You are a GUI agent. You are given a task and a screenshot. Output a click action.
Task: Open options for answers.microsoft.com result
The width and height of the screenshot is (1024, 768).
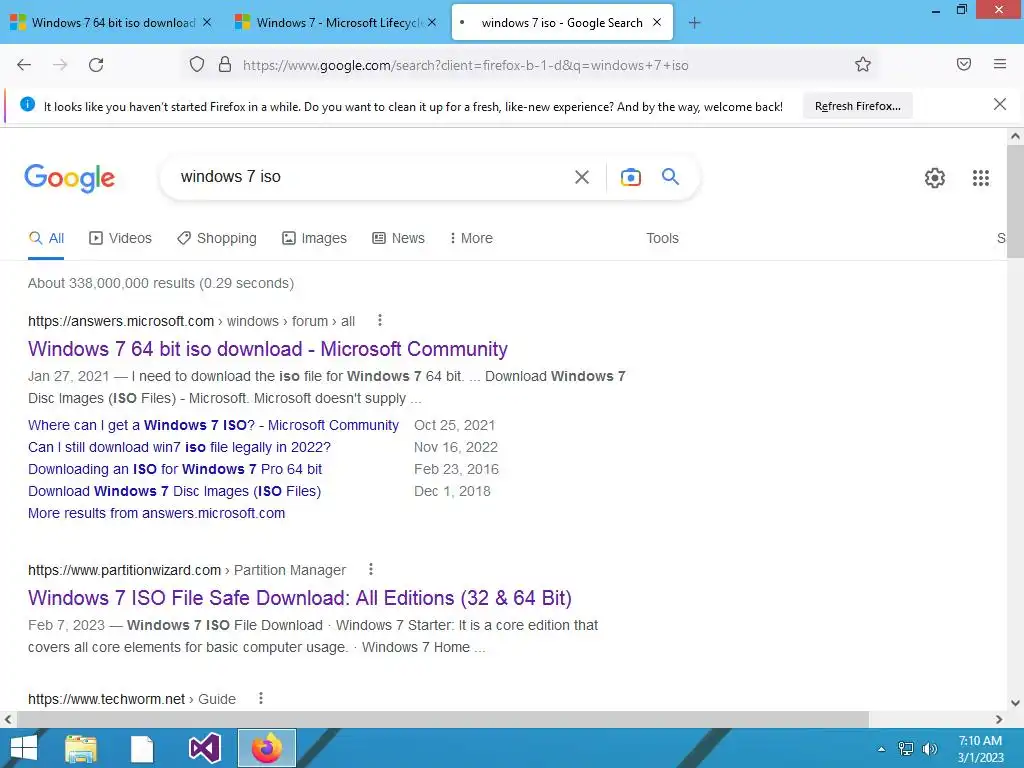tap(379, 321)
